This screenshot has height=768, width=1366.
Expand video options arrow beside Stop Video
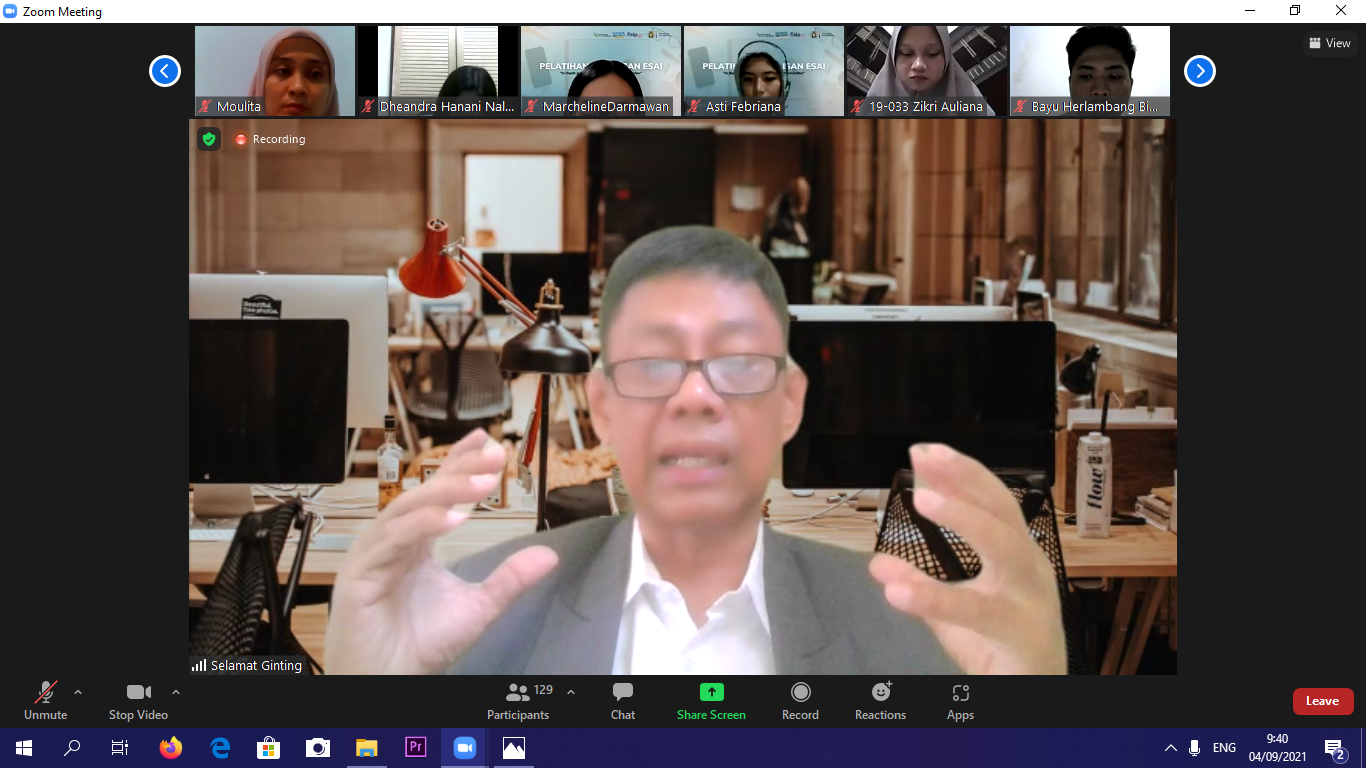[176, 692]
